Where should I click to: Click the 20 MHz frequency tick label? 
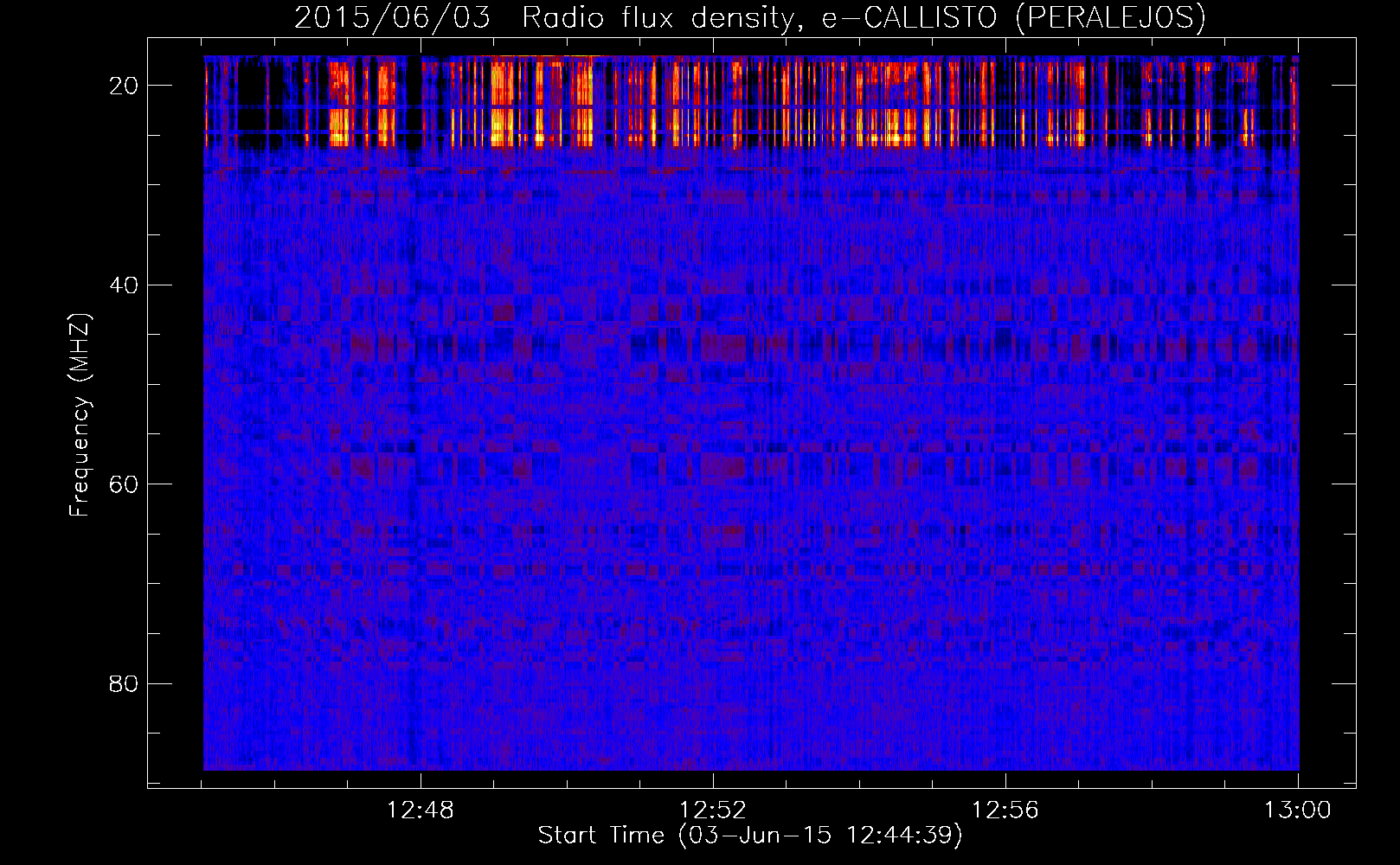point(124,86)
